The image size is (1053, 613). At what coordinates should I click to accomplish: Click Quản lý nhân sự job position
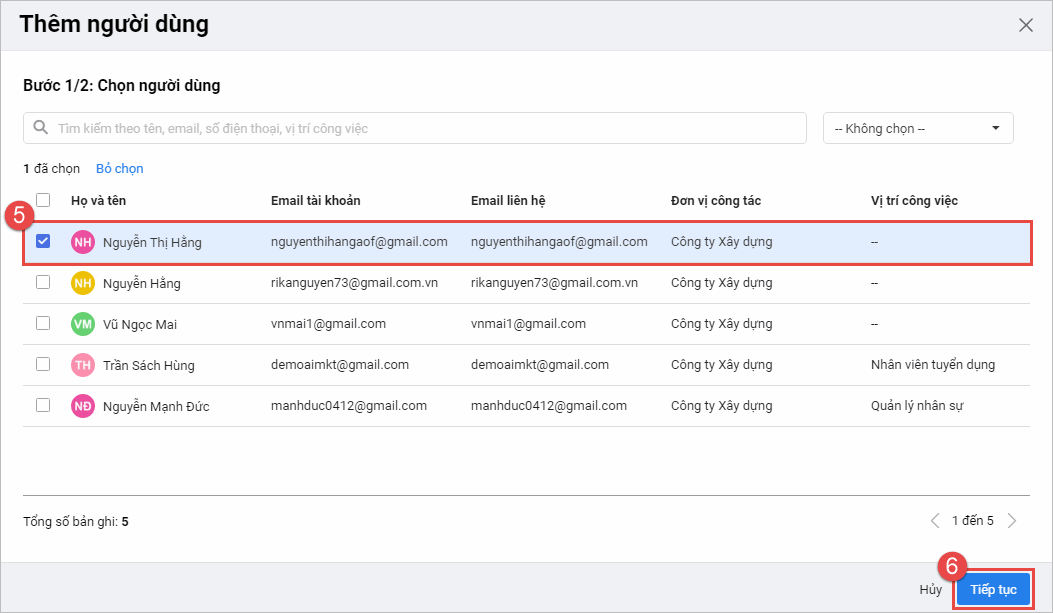point(917,406)
